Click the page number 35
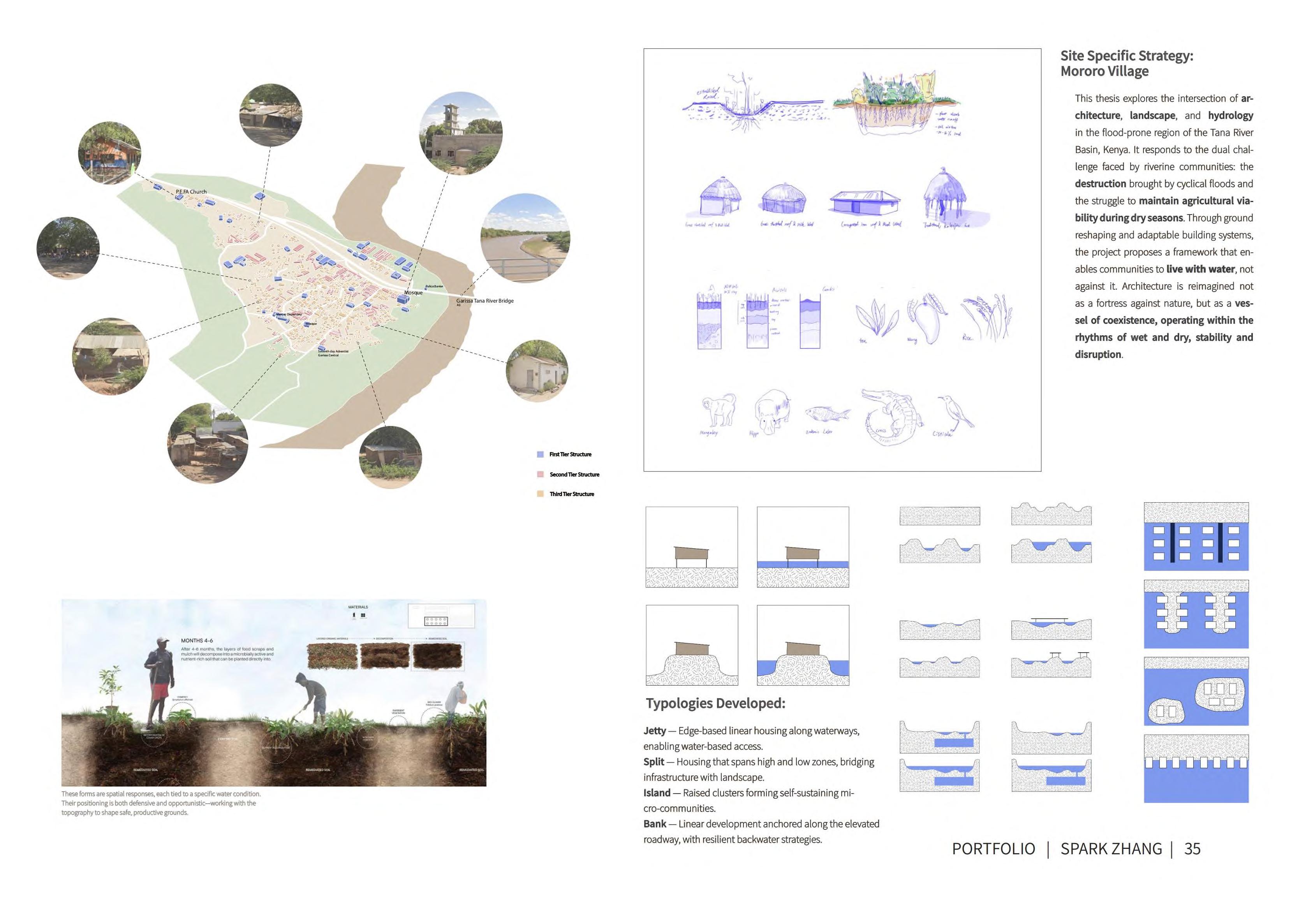 click(1192, 849)
